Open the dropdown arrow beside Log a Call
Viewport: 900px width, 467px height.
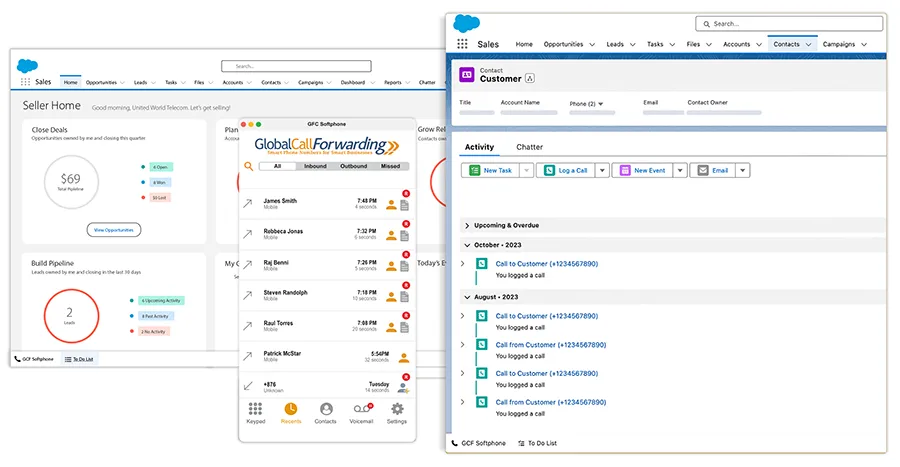tap(602, 171)
